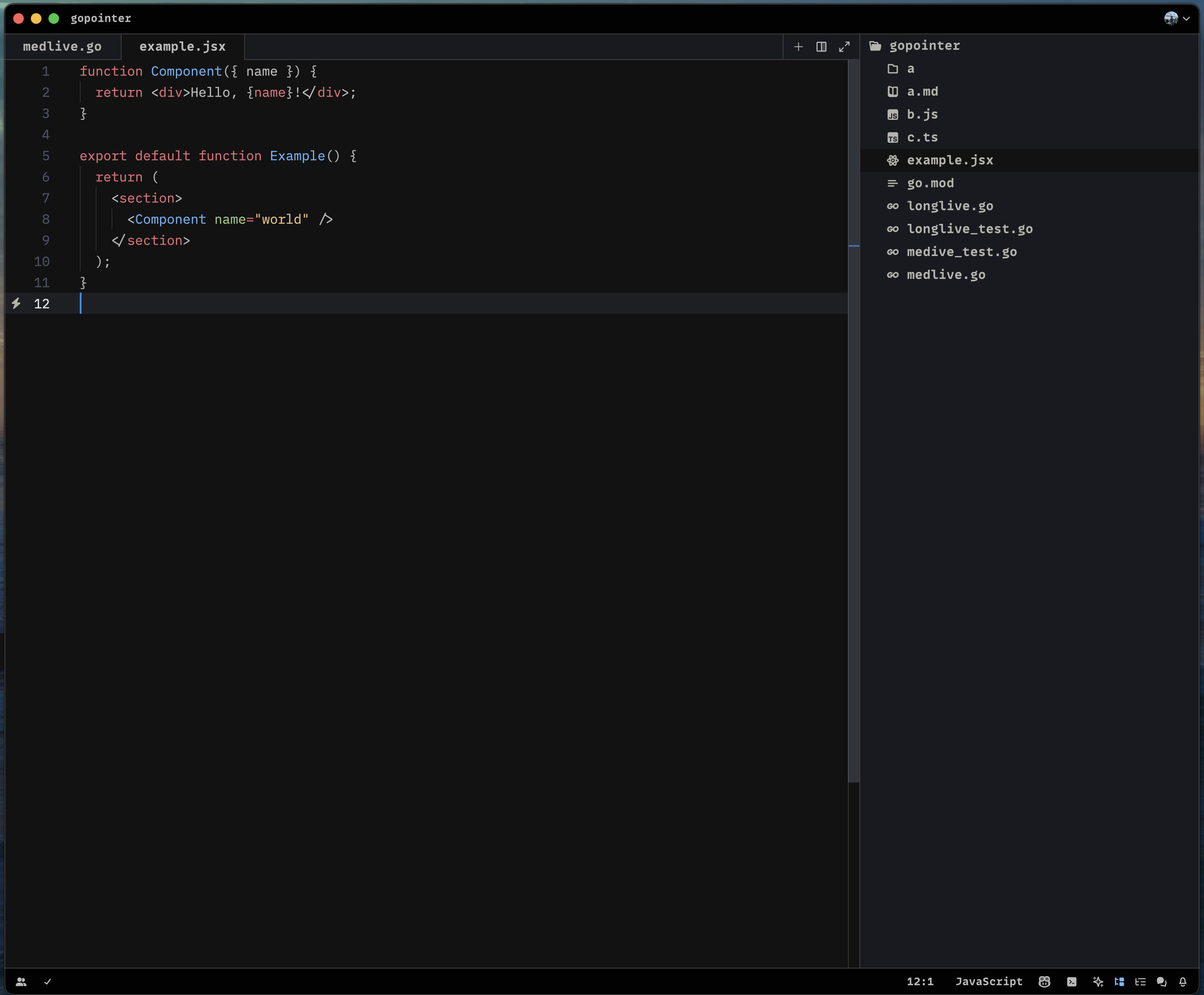The image size is (1204, 995).
Task: Click the 12:1 cursor position button
Action: pos(920,982)
